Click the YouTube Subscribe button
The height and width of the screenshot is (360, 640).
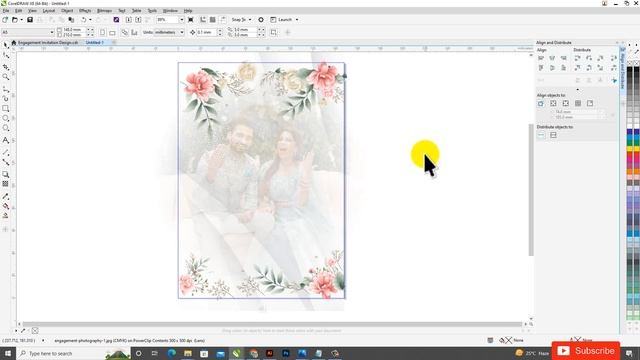[x=586, y=351]
